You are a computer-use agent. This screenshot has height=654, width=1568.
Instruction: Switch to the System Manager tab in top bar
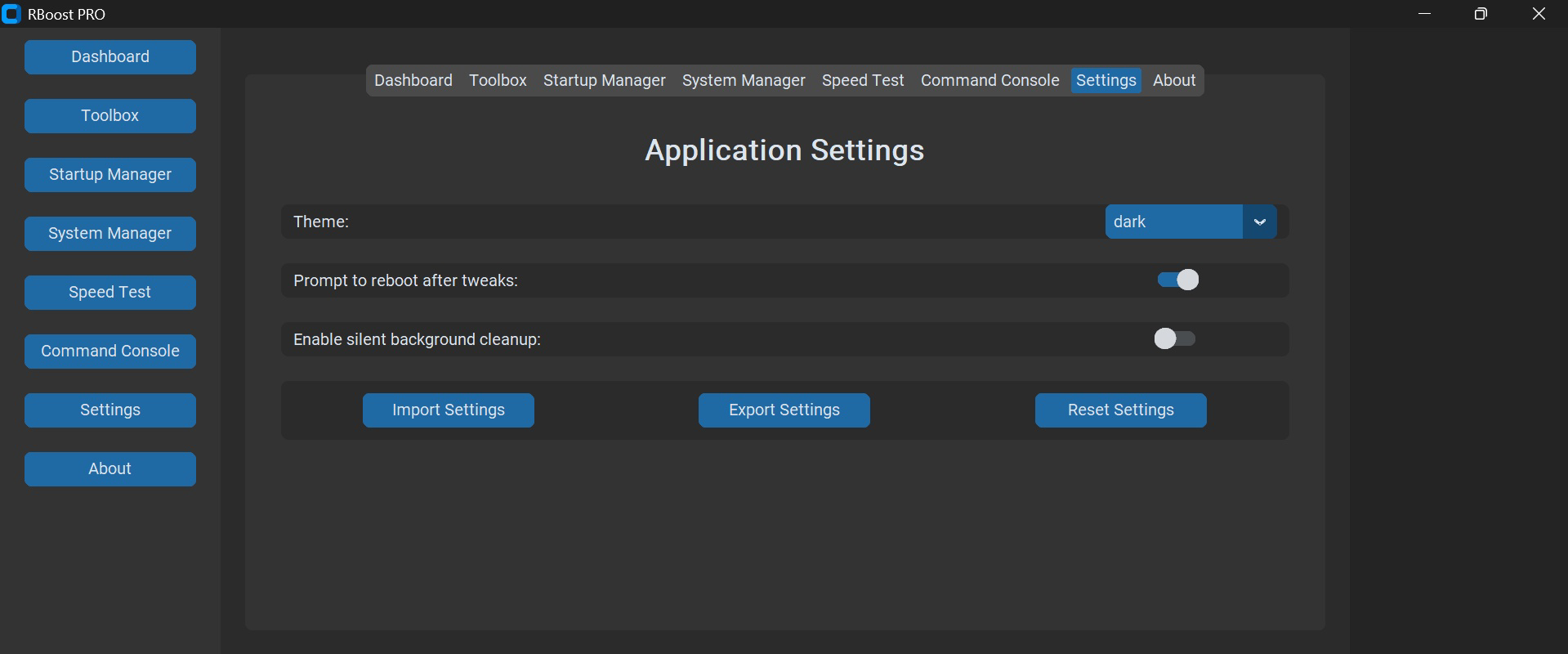(x=744, y=80)
